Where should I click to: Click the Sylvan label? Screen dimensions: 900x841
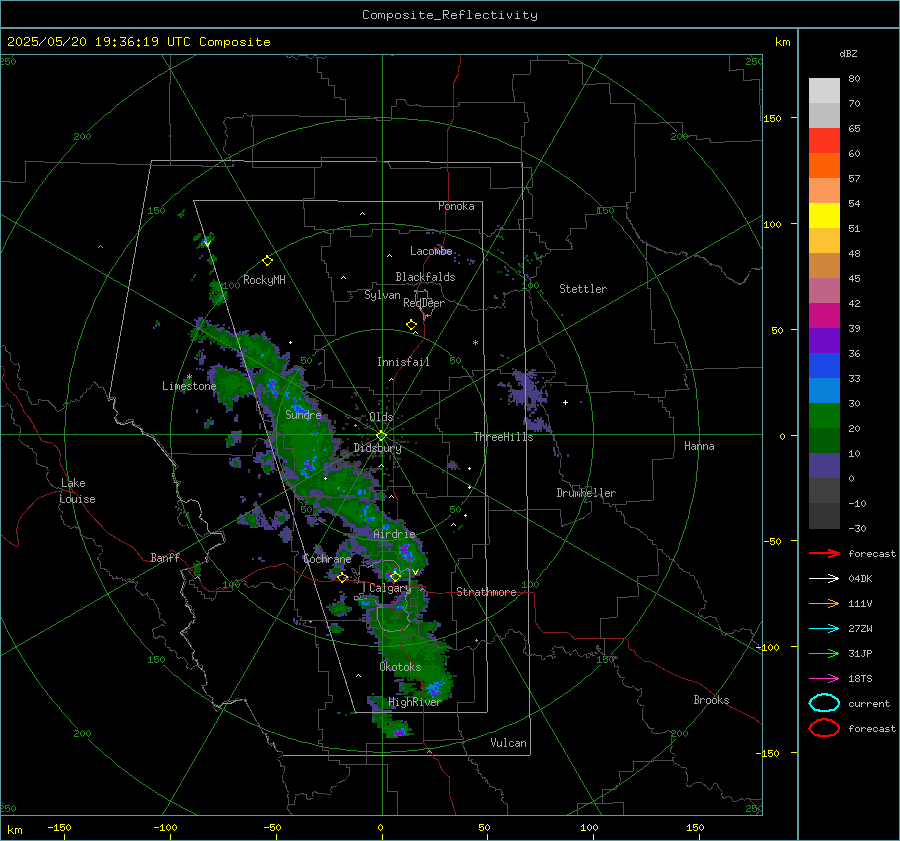pos(382,295)
